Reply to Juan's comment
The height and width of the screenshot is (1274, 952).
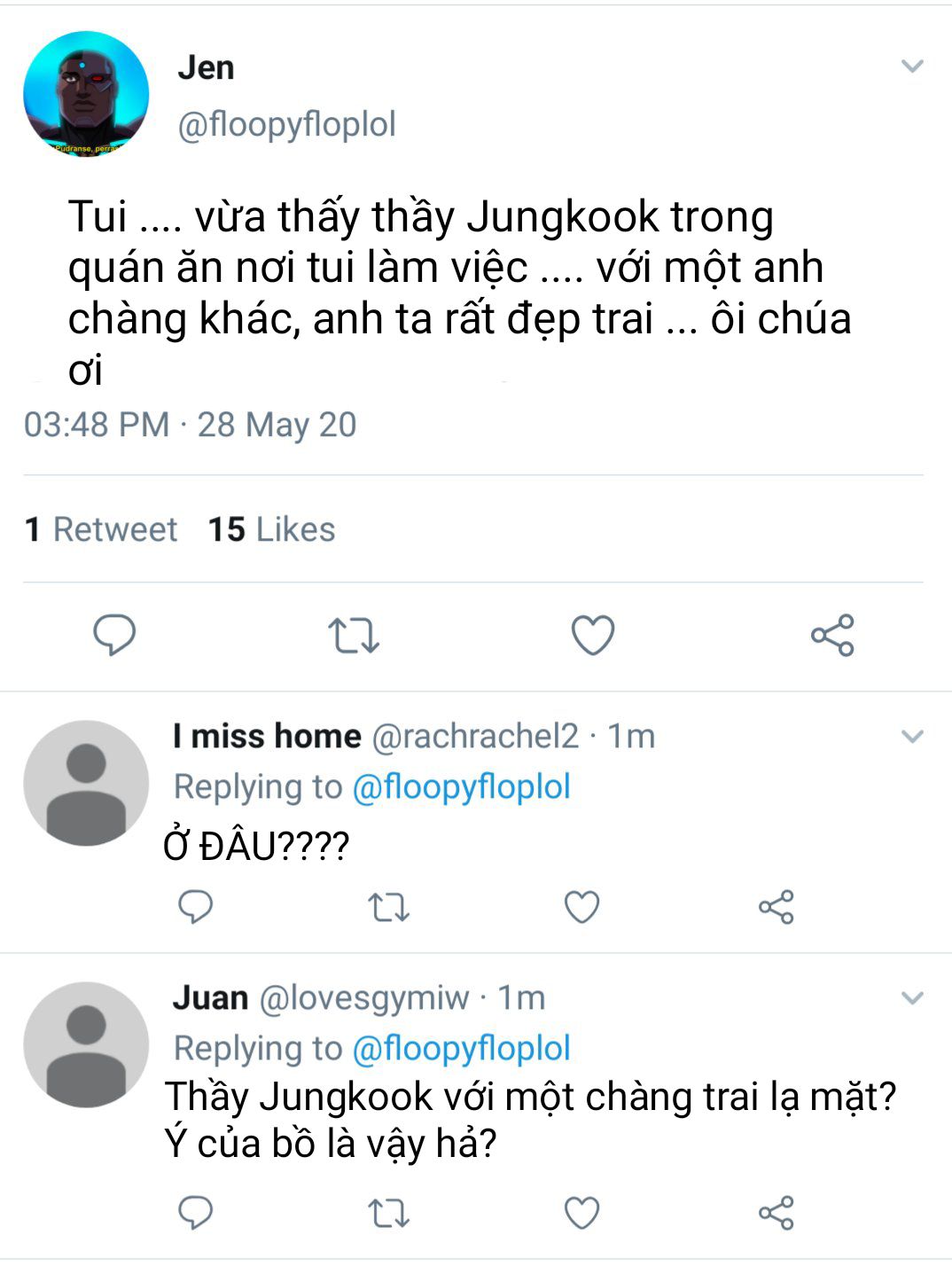(x=195, y=1213)
